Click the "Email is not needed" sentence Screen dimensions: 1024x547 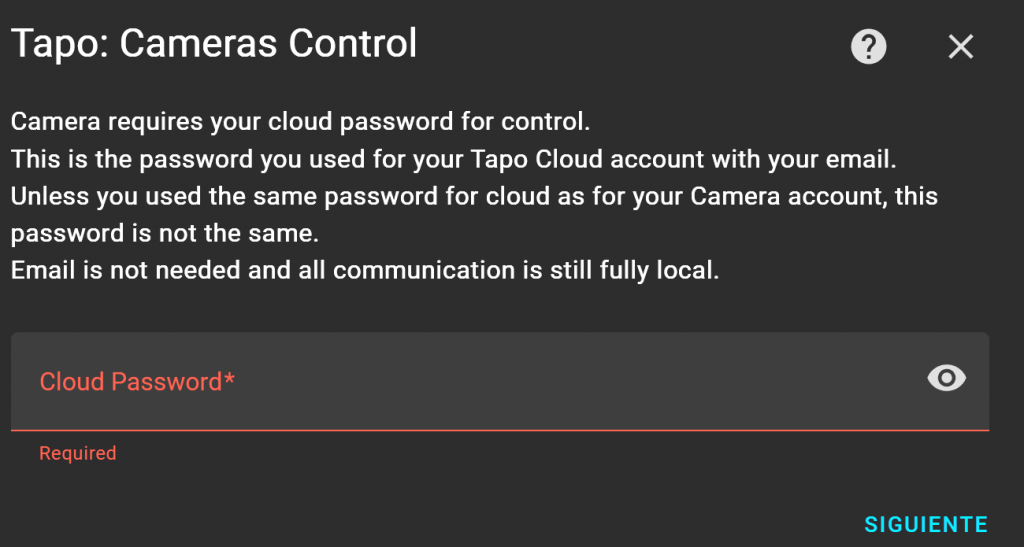click(x=365, y=271)
